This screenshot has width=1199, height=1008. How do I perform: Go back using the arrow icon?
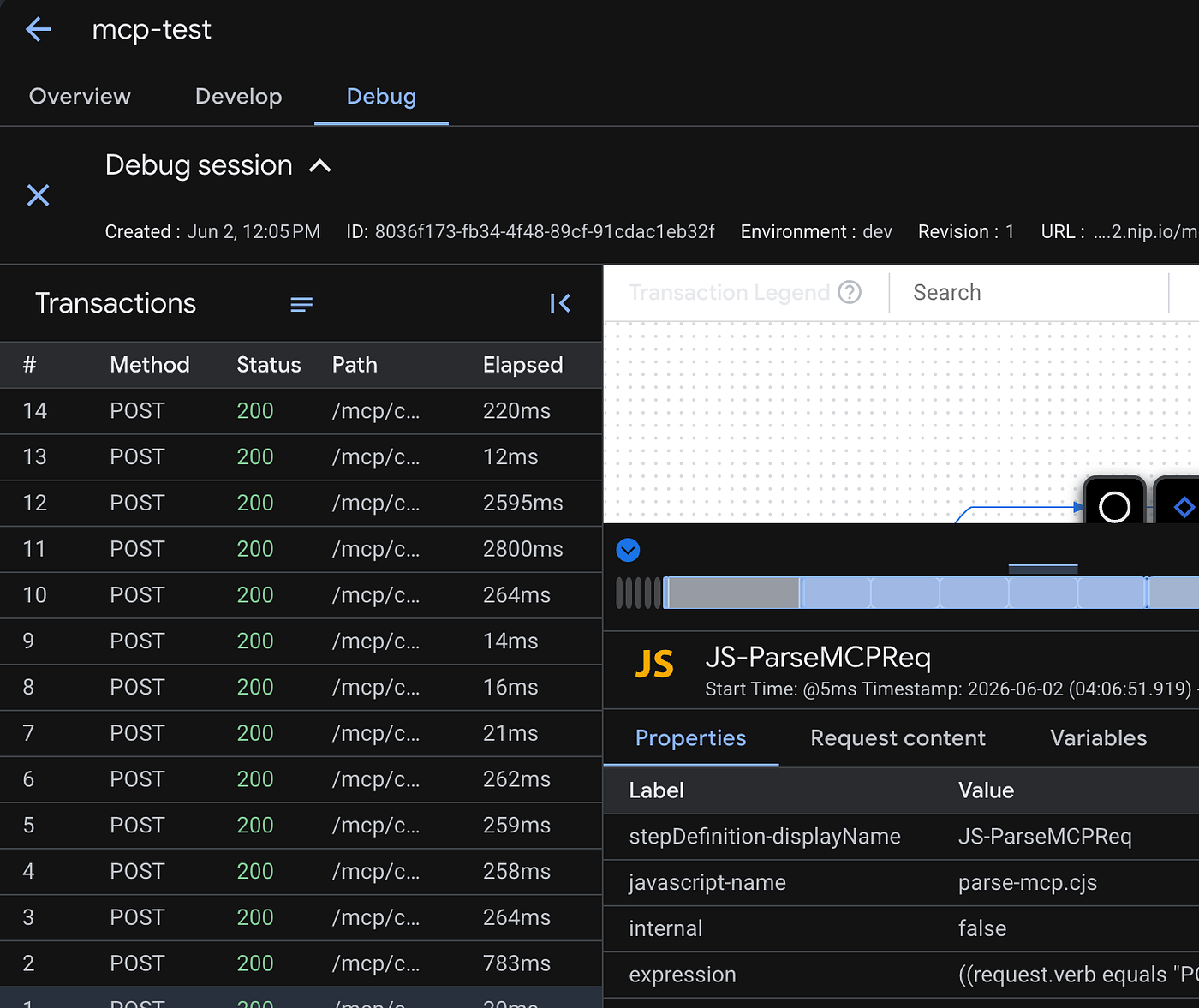pos(39,30)
